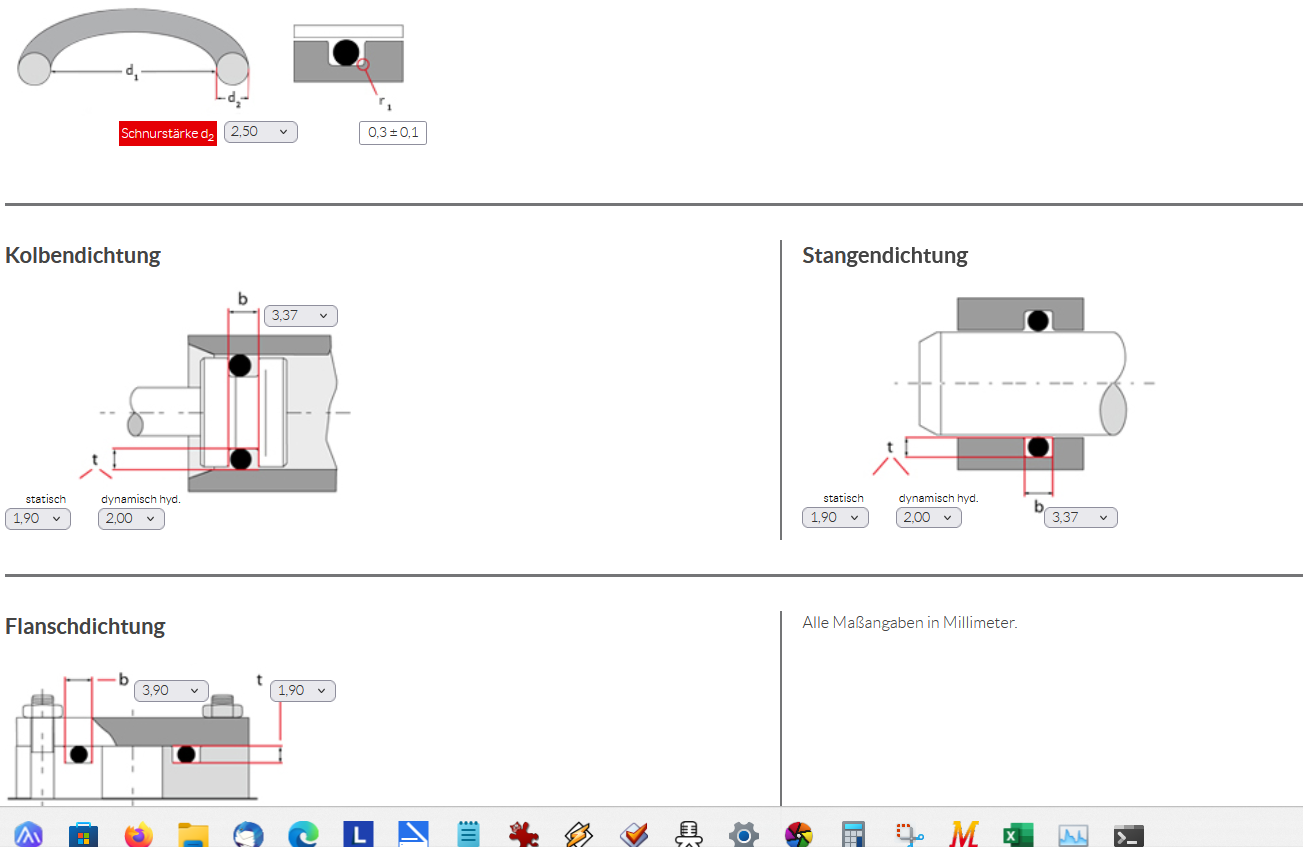Viewport: 1303px width, 847px height.
Task: Launch Microsoft Edge from the taskbar
Action: (303, 835)
